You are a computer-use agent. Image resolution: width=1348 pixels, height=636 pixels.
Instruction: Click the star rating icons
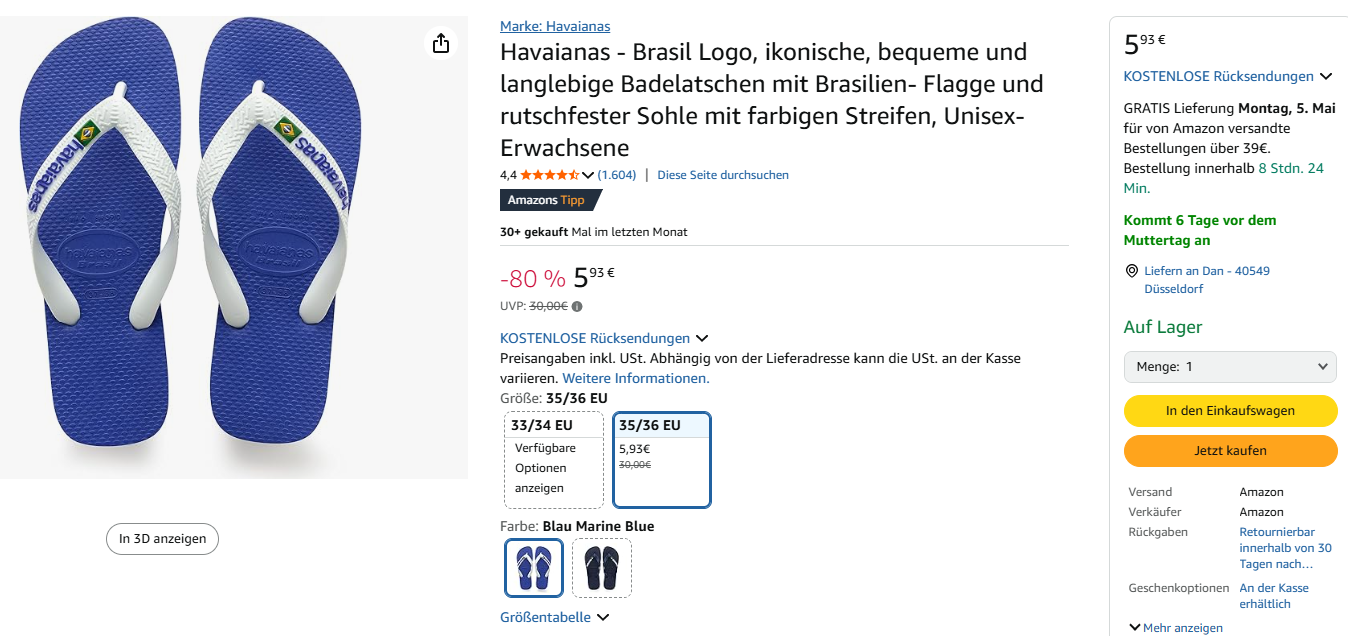[549, 175]
